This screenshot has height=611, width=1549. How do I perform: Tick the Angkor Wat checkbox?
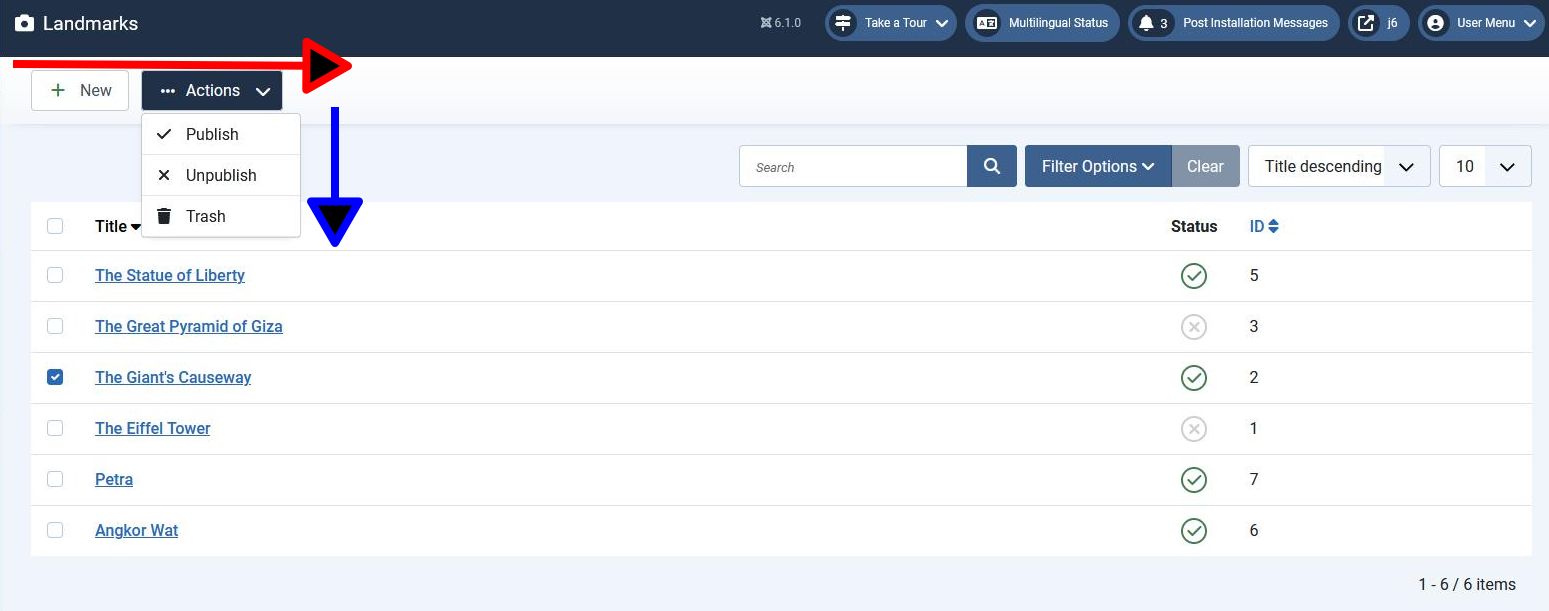[55, 530]
